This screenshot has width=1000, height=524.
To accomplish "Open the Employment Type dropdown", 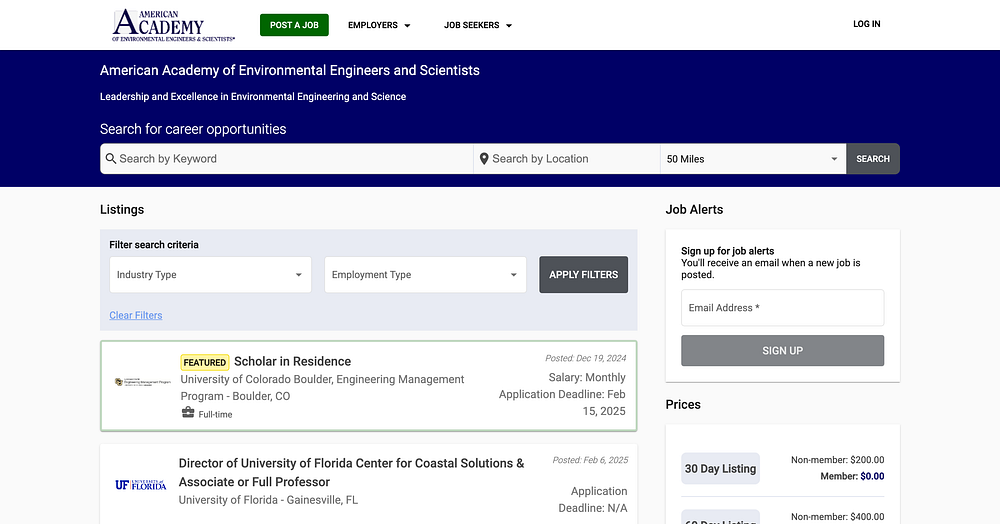I will (425, 275).
